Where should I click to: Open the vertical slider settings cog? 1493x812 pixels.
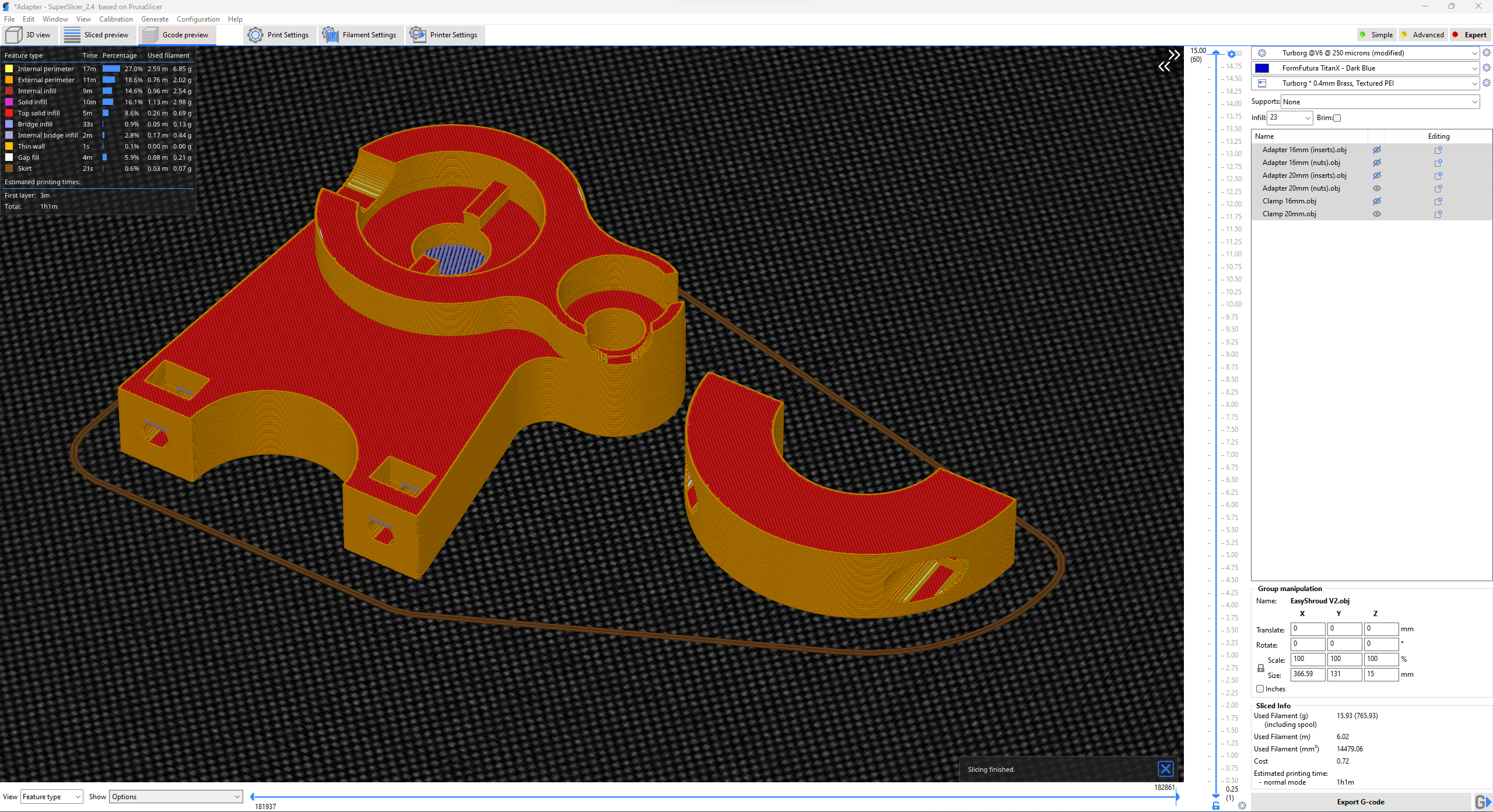click(1242, 806)
